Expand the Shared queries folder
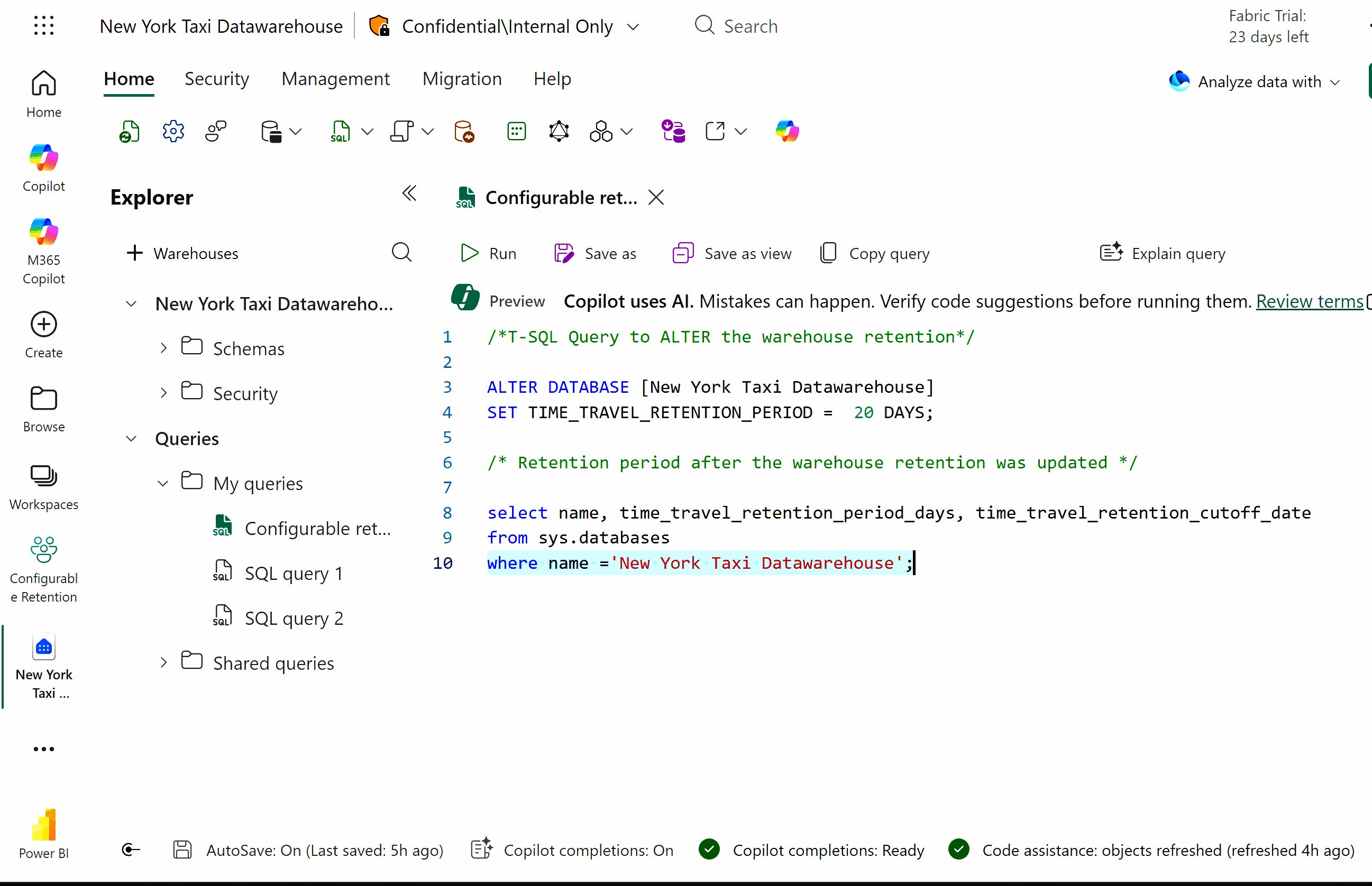The height and width of the screenshot is (886, 1372). click(163, 663)
